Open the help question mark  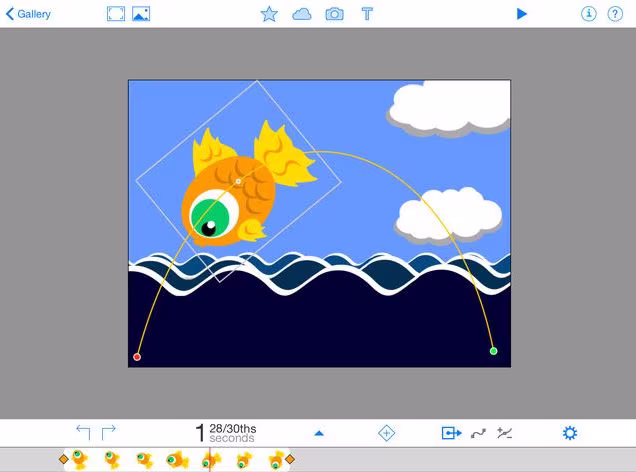(x=615, y=14)
